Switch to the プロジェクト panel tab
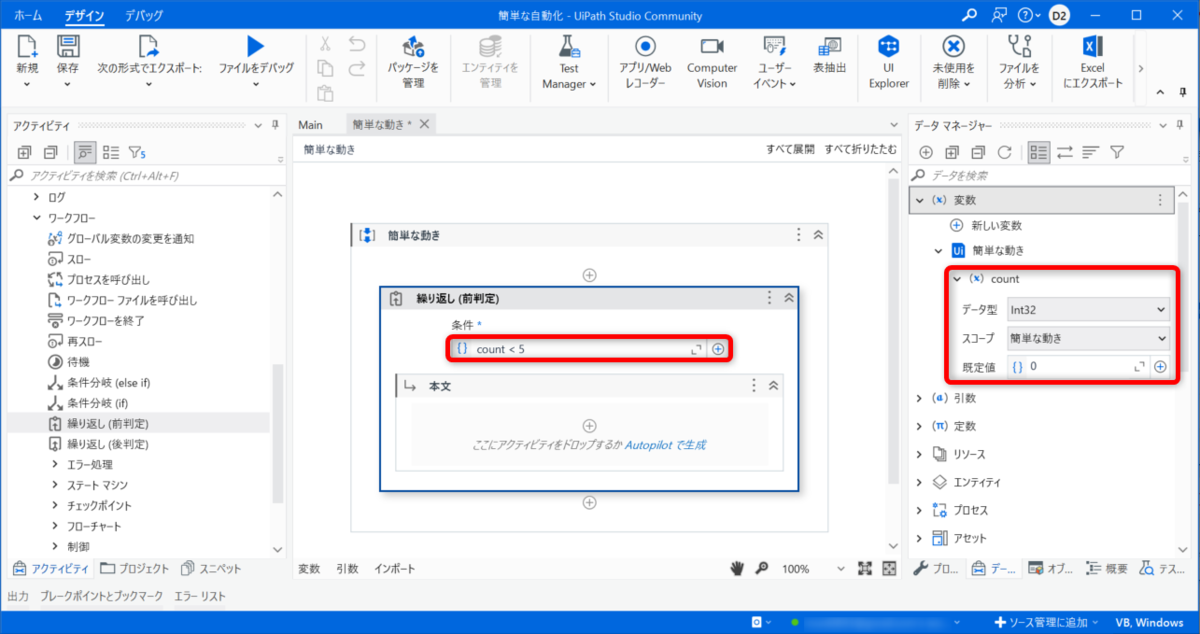Image resolution: width=1200 pixels, height=634 pixels. pyautogui.click(x=135, y=568)
